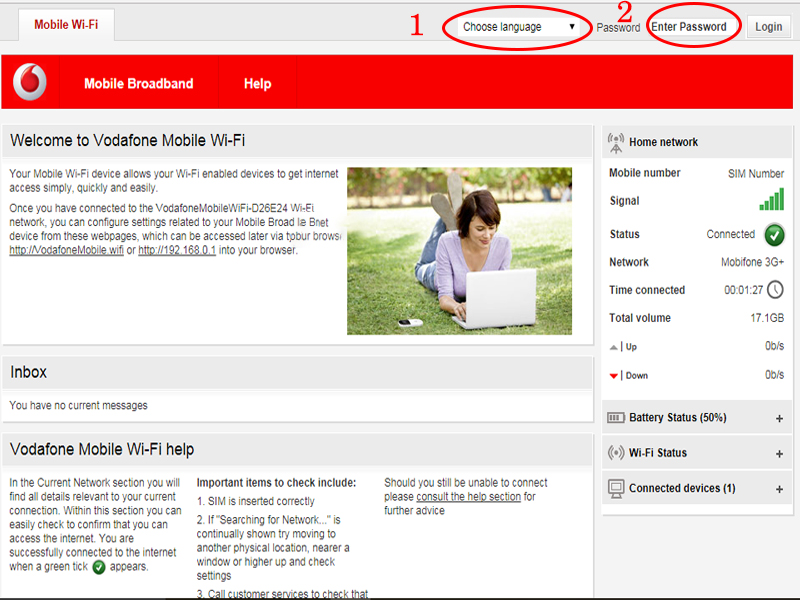Click the green signal strength bars
800x600 pixels.
[771, 199]
